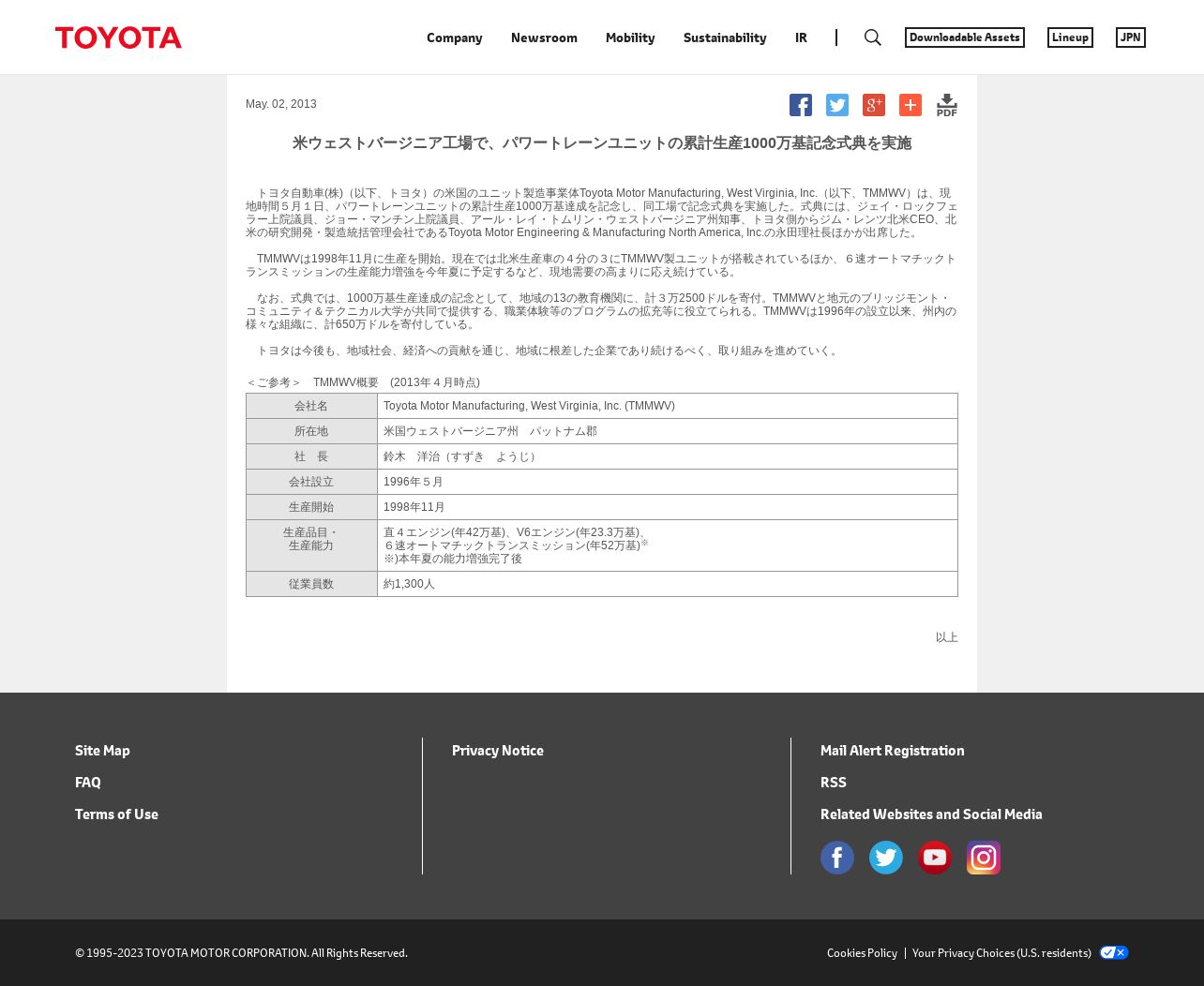Click the 約1,300人 cell

click(668, 584)
